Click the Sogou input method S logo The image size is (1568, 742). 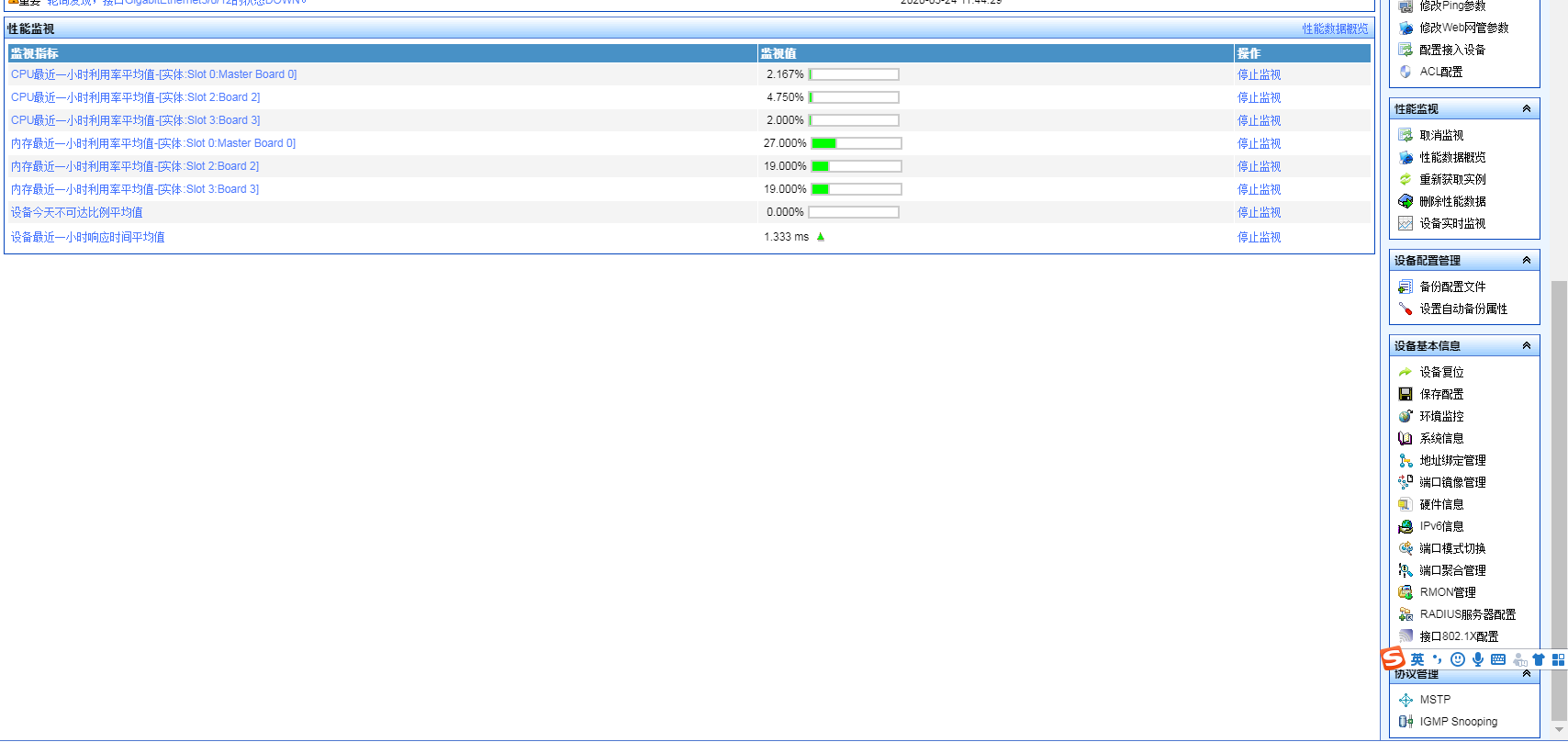pos(1393,658)
